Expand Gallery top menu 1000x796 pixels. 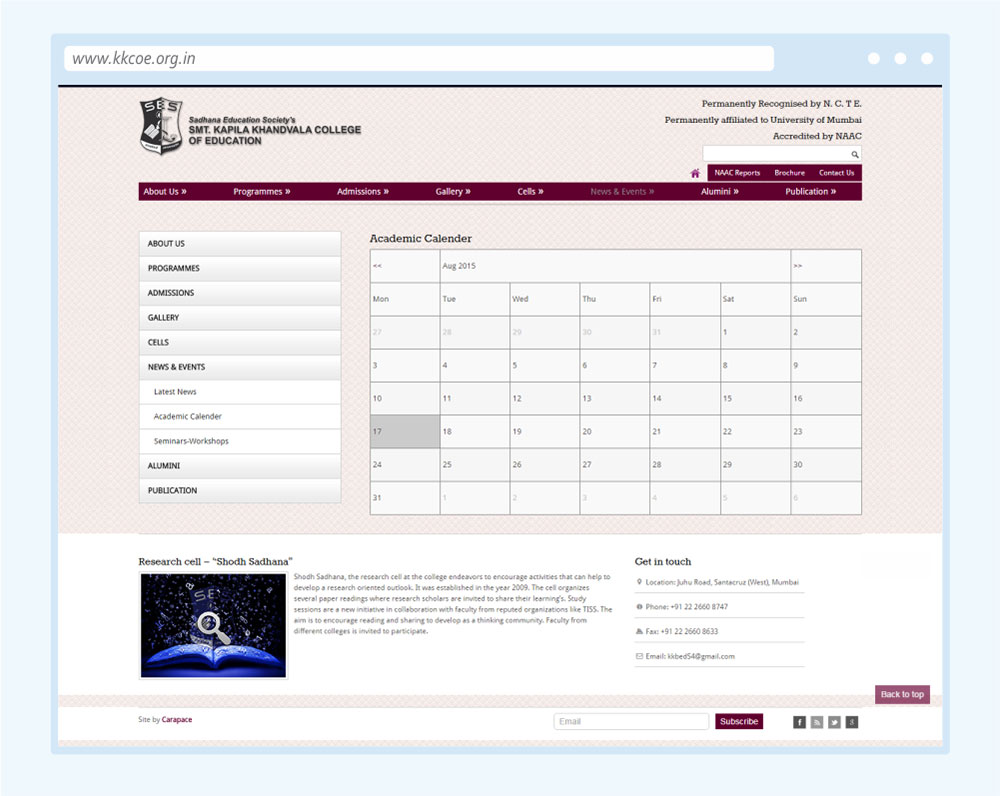(453, 191)
